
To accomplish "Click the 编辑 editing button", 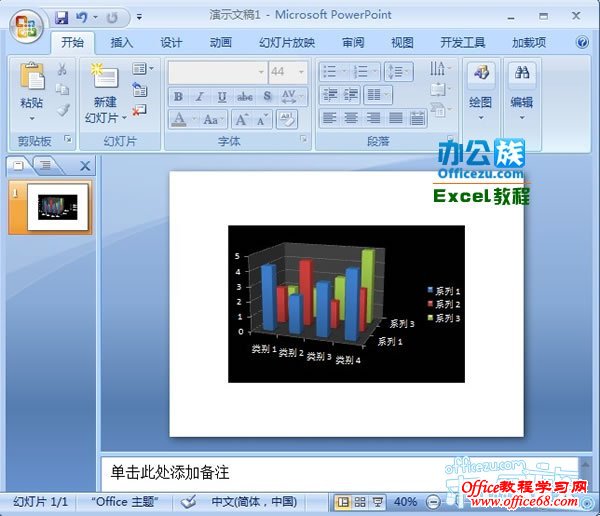I will [522, 92].
